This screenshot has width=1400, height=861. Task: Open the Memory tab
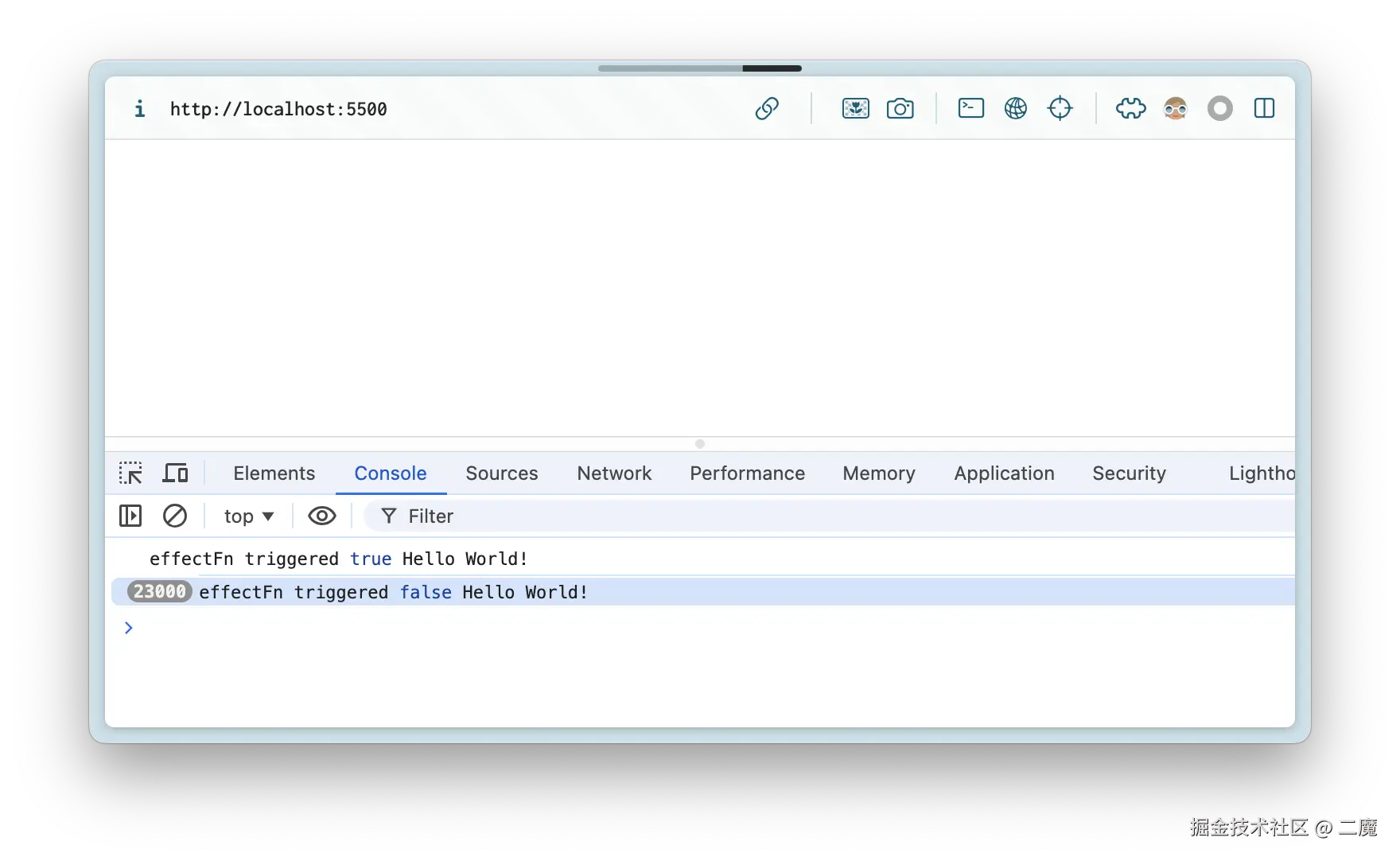pyautogui.click(x=879, y=473)
